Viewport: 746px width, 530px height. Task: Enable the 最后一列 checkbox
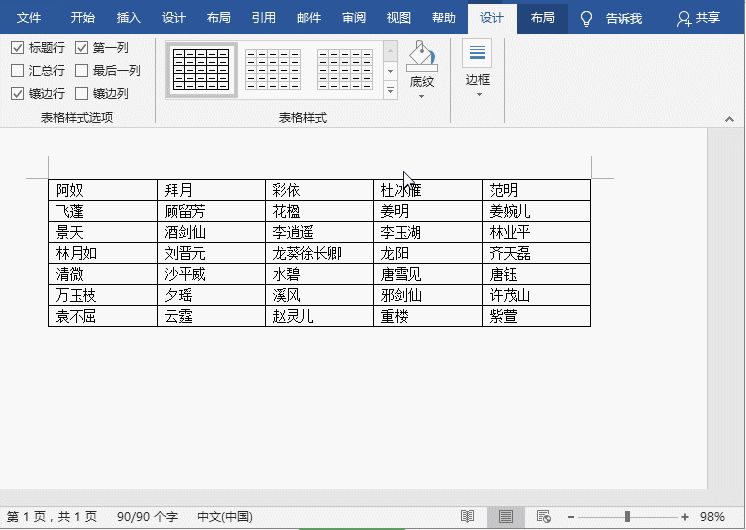tap(81, 70)
